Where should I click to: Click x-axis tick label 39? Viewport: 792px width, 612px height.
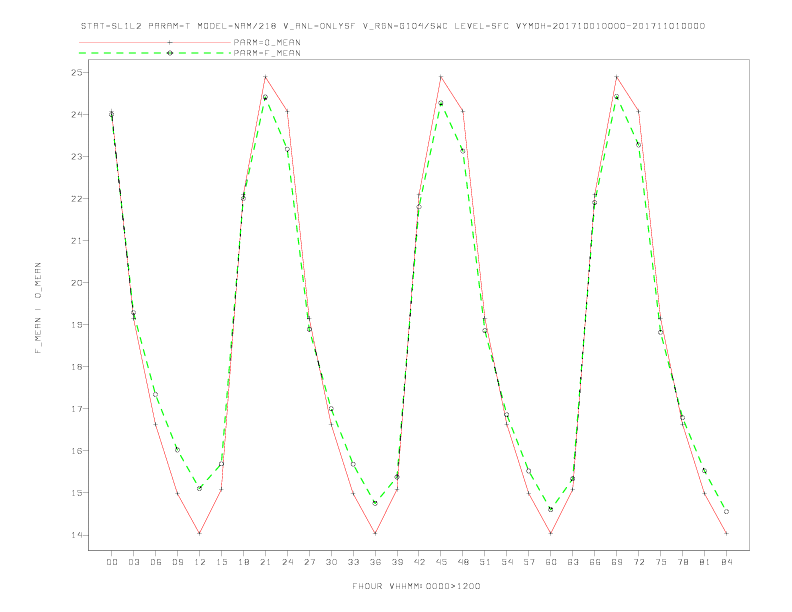397,562
